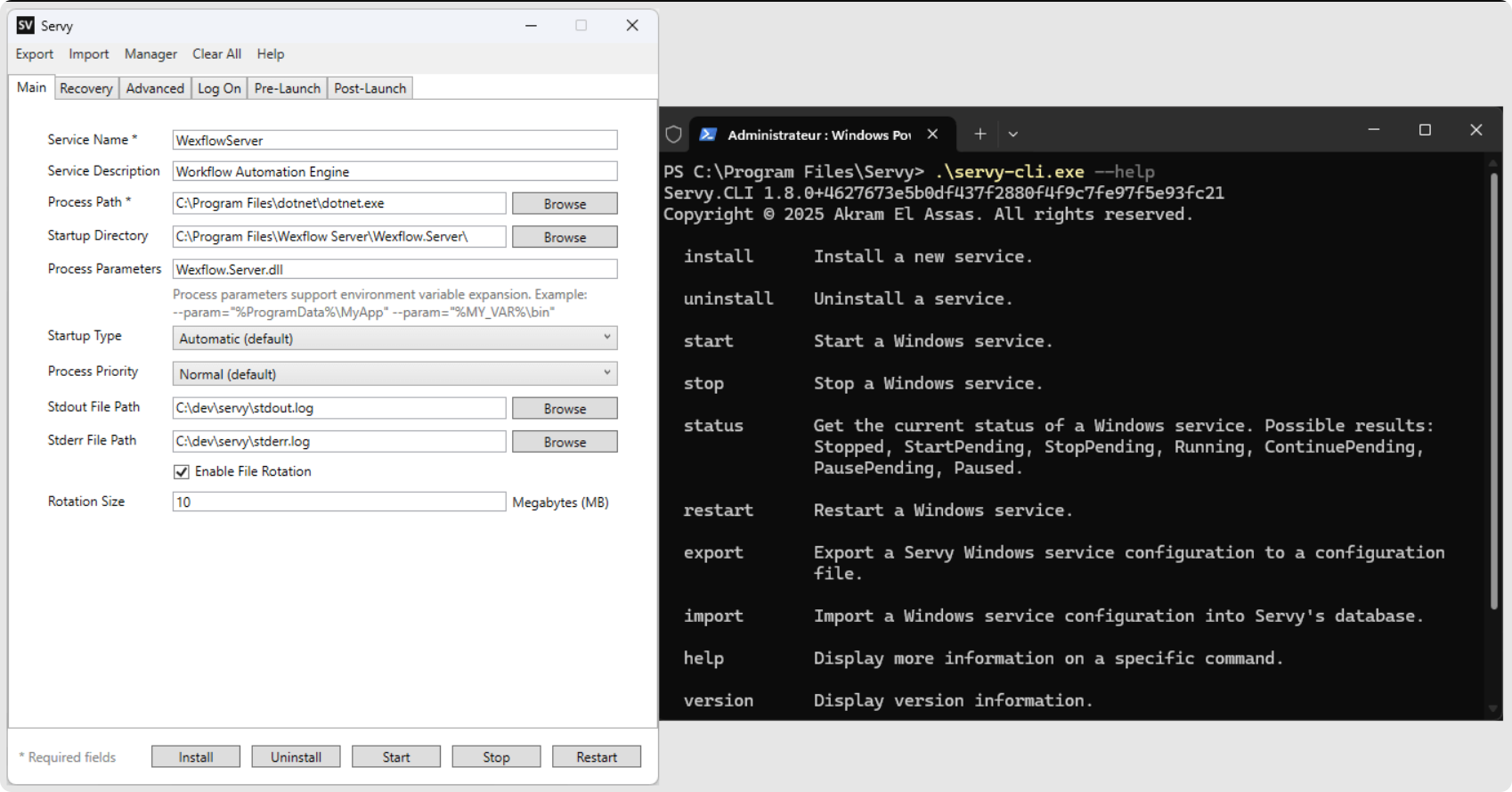1512x792 pixels.
Task: Close the Administrateur PowerShell tab
Action: click(932, 134)
